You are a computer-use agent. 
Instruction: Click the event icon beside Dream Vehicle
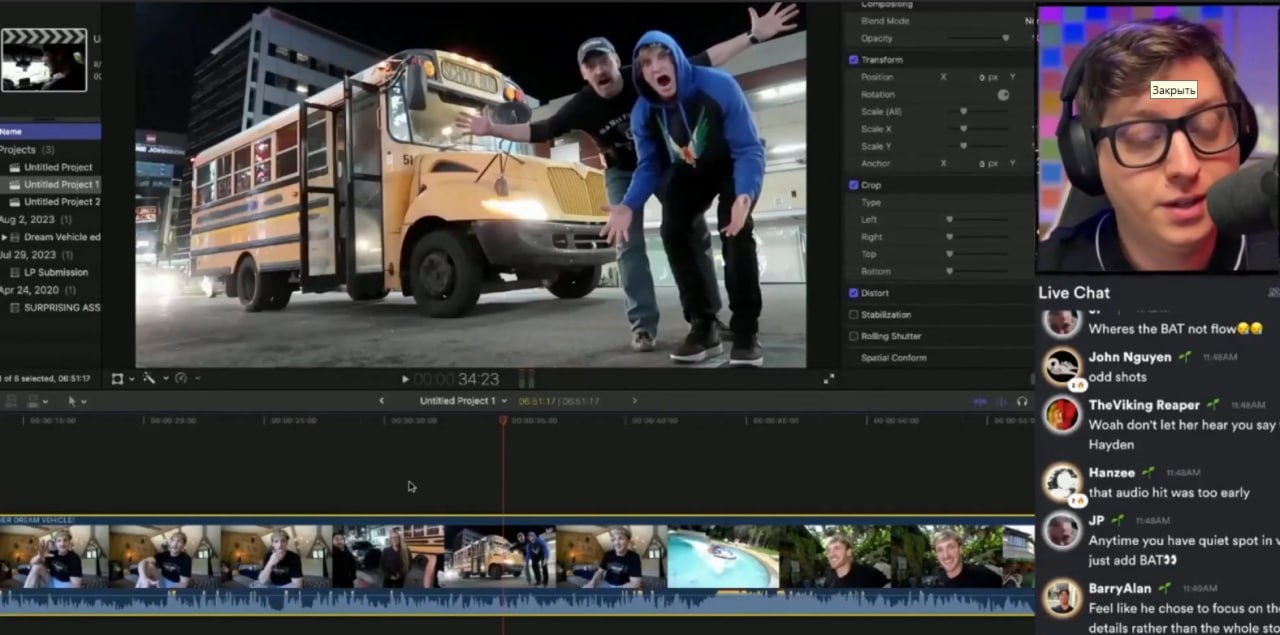point(16,237)
